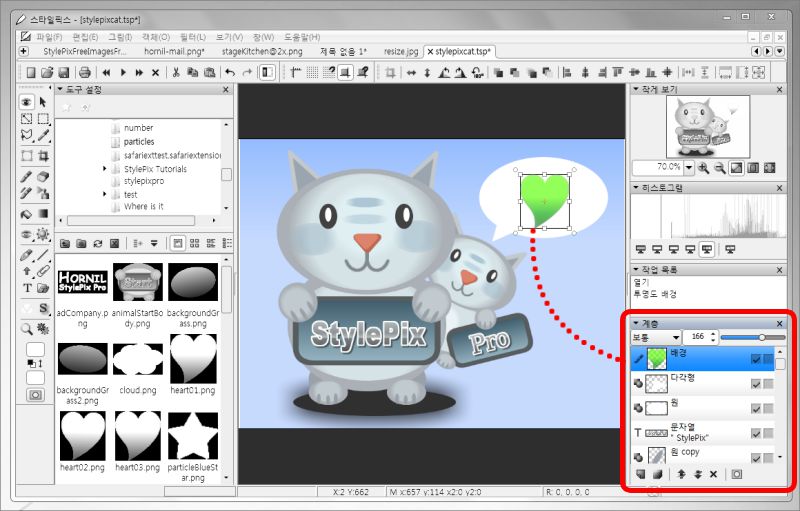Screen dimensions: 800x511
Task: Toggle lock box of 문자열 StylePix layer
Action: point(768,433)
